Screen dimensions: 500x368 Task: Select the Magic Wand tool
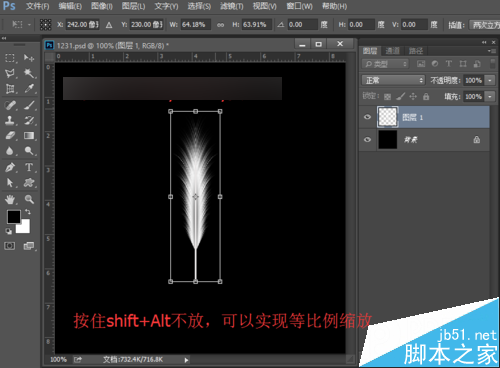tap(29, 73)
